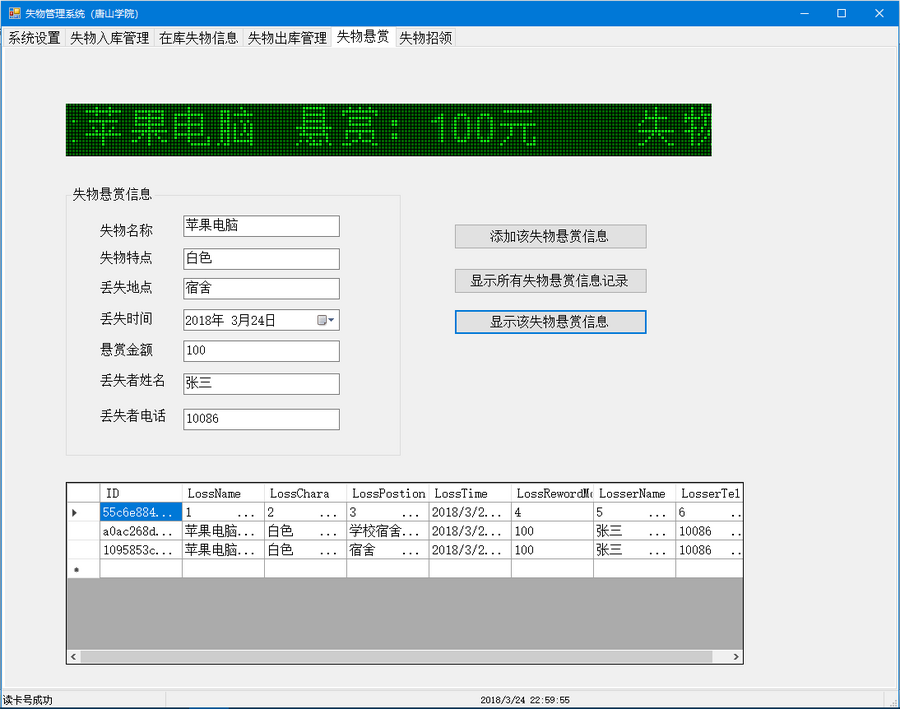Click the 添加该失物悬赏信息 button
This screenshot has width=900, height=709.
[x=550, y=237]
